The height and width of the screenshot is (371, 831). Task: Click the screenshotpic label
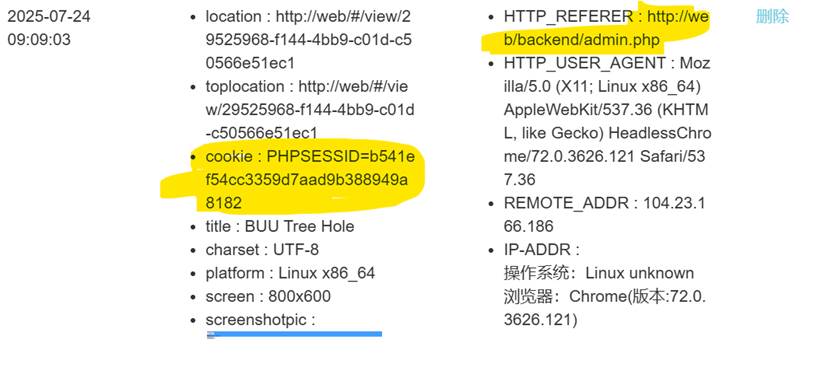coord(260,320)
